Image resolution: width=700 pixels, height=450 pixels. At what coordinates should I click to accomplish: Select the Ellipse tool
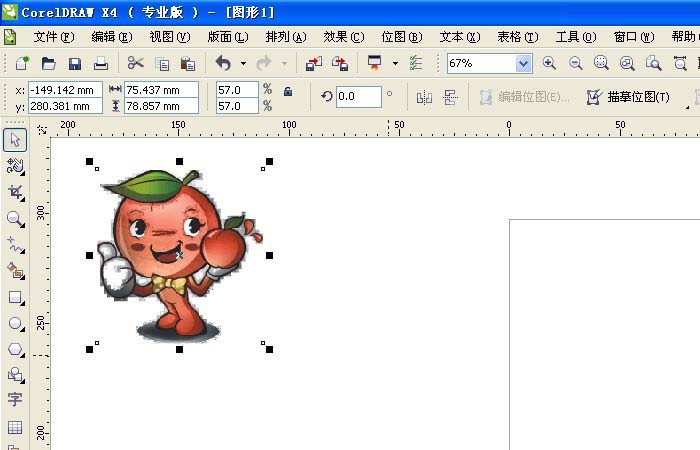pos(15,323)
